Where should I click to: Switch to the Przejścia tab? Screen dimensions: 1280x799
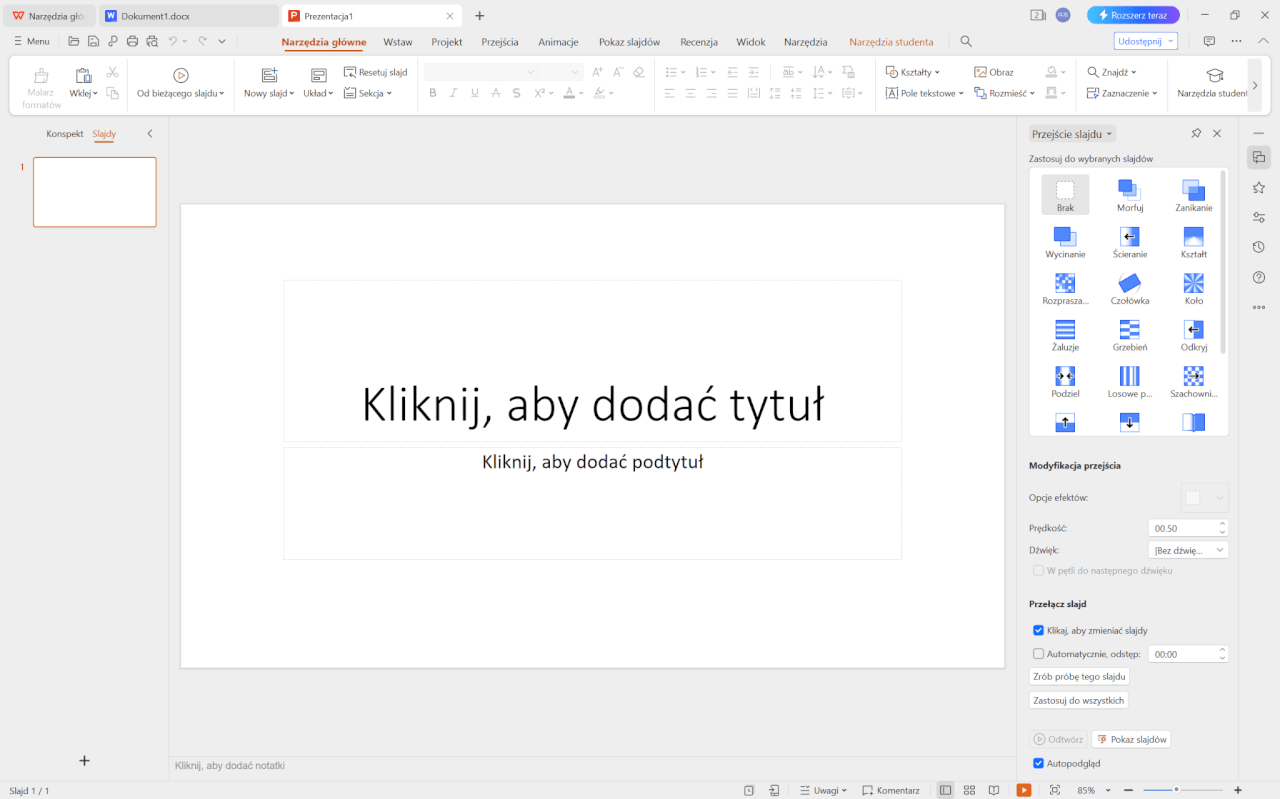point(500,42)
